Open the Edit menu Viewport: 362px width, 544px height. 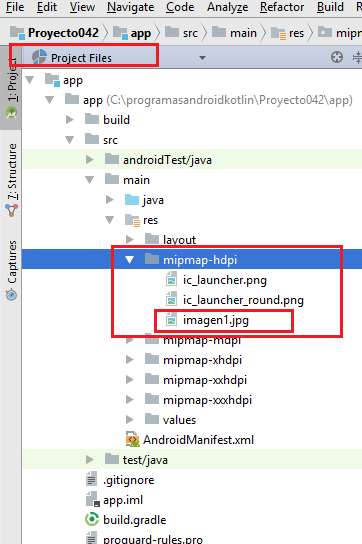[47, 7]
